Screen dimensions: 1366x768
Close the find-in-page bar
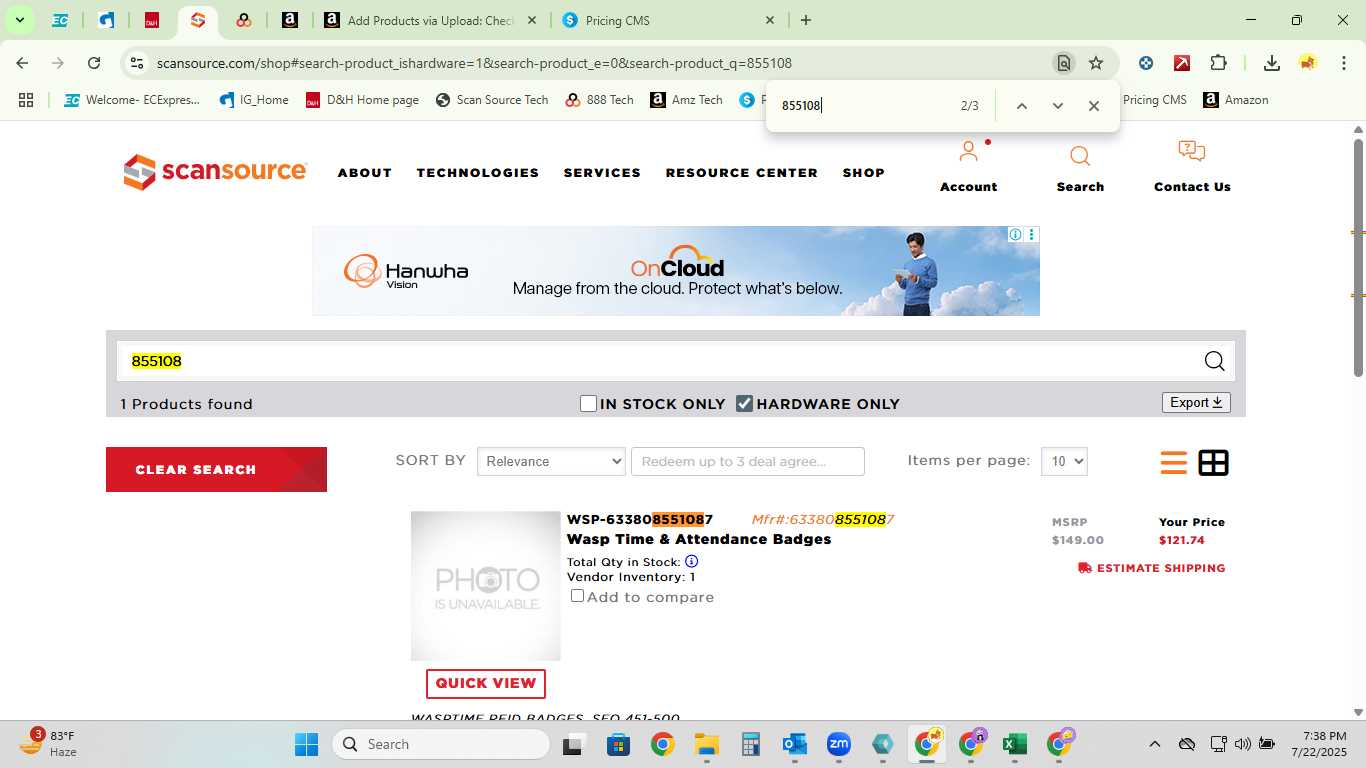click(1093, 106)
